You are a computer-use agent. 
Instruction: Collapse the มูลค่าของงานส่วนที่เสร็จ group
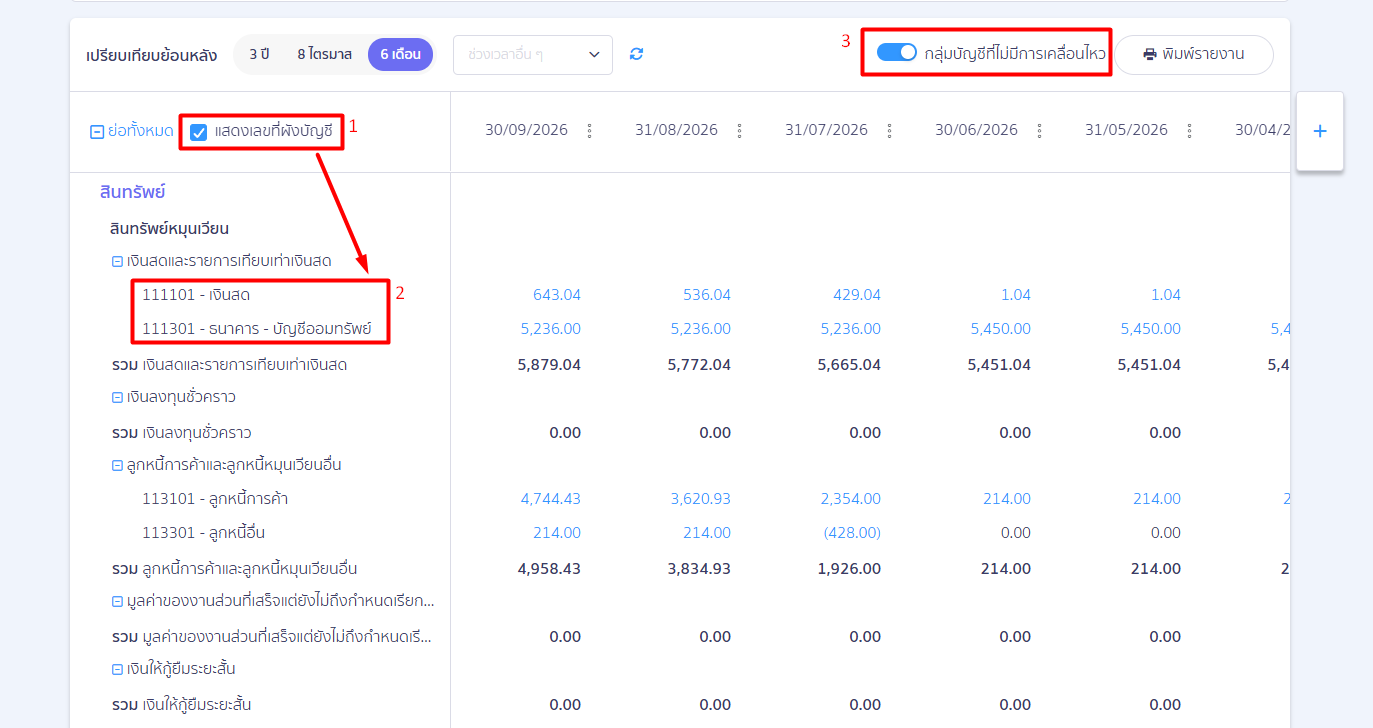click(117, 601)
